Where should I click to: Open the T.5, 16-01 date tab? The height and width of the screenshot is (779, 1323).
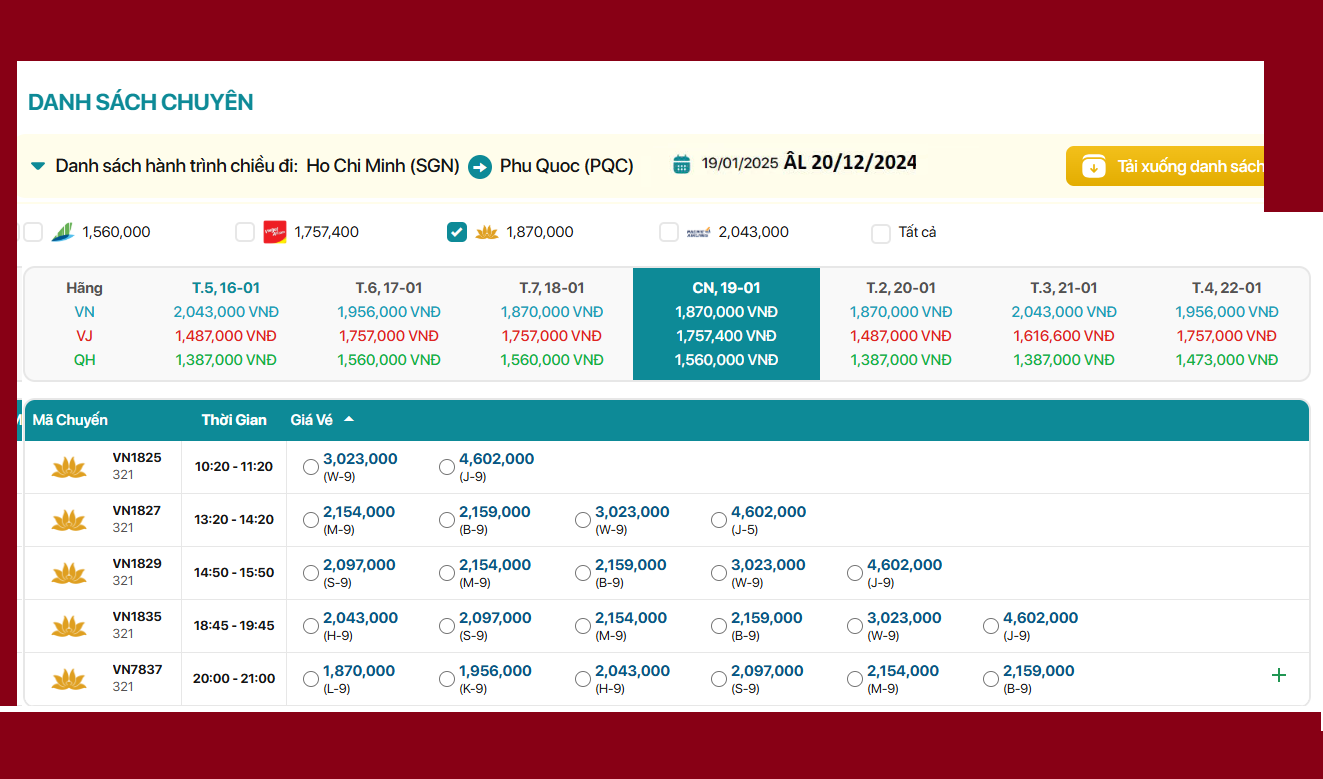click(226, 323)
